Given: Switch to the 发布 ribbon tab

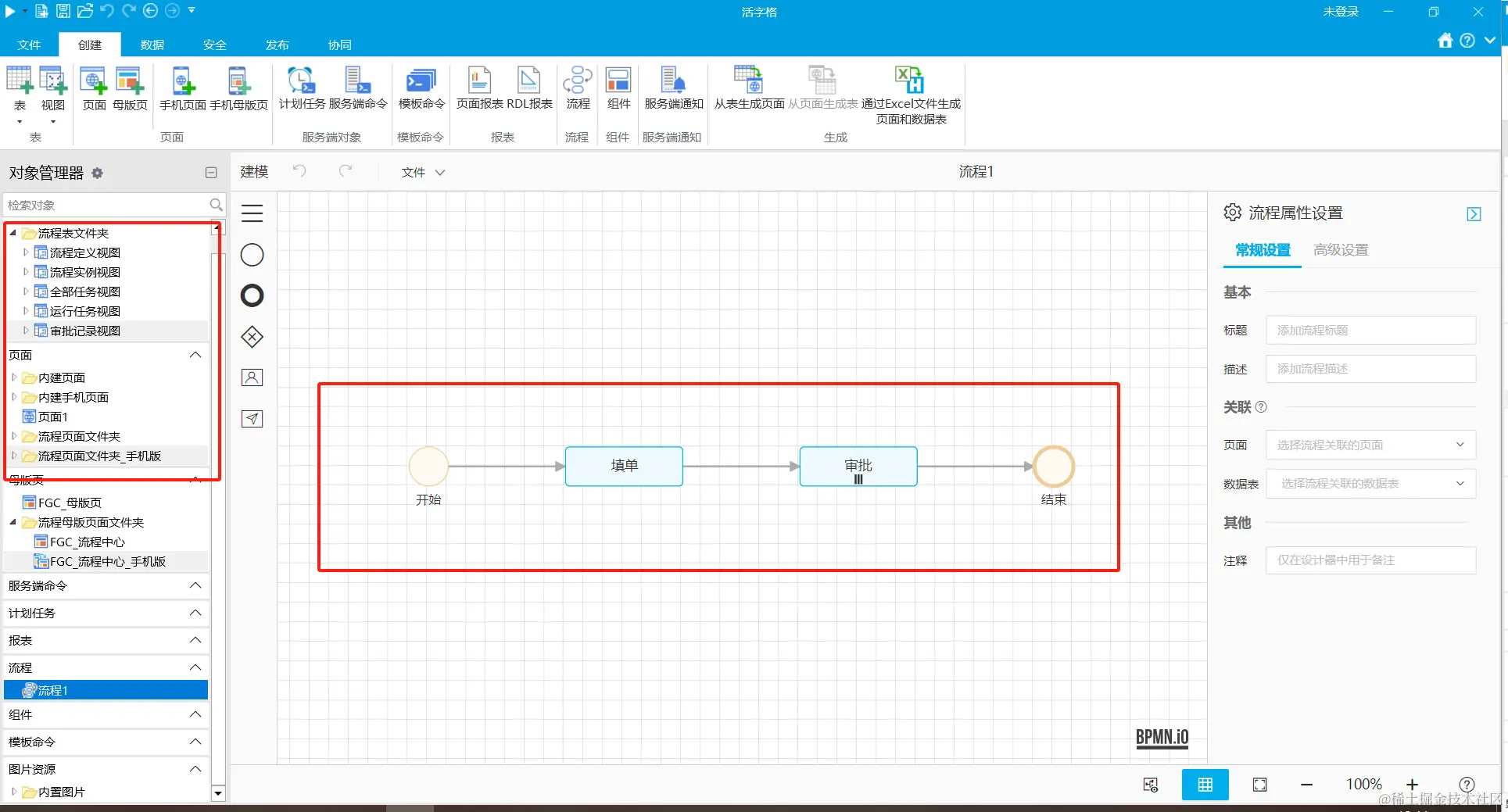Looking at the screenshot, I should 278,45.
